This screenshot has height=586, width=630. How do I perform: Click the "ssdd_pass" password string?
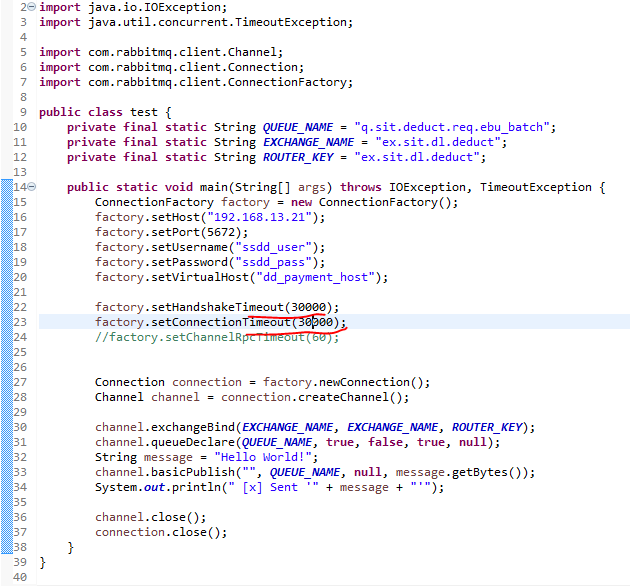(274, 262)
